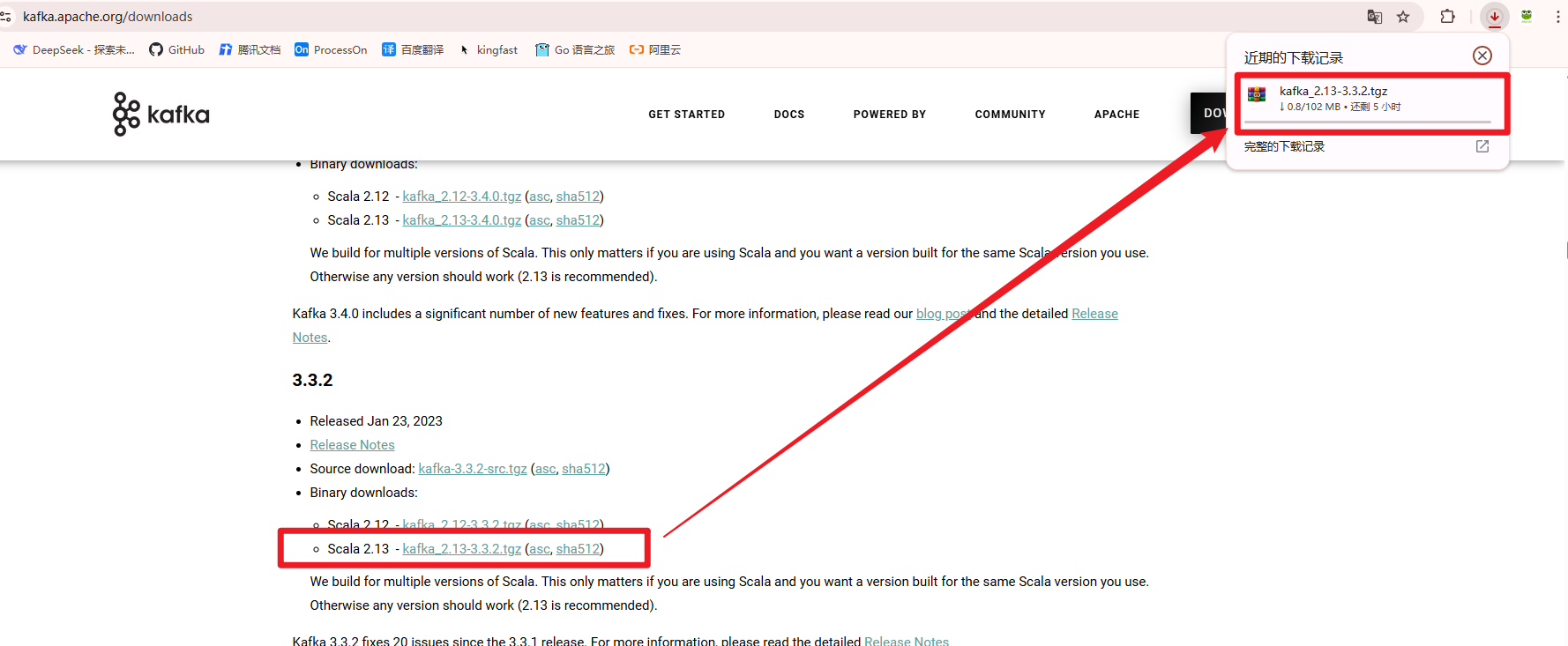Close the recent downloads popup
Image resolution: width=1568 pixels, height=646 pixels.
(1482, 56)
